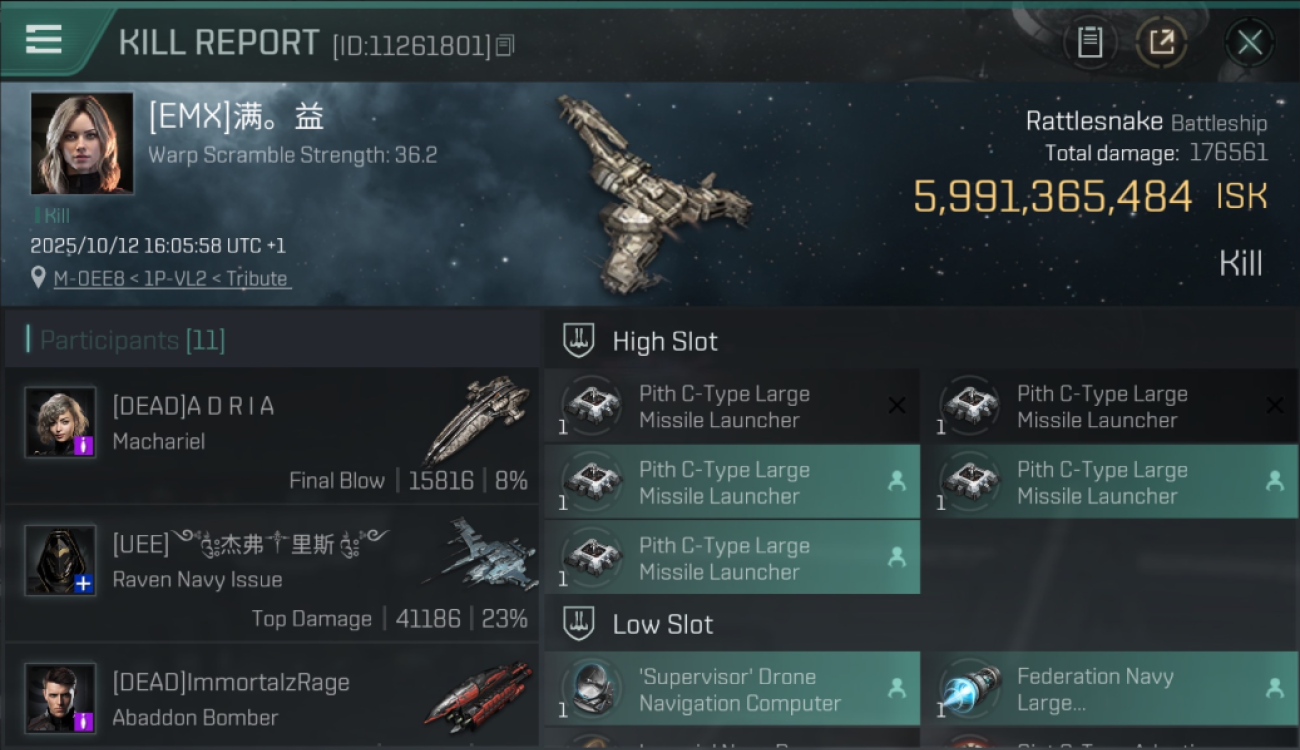The width and height of the screenshot is (1300, 750).
Task: Open the M-DEE8 < 1P-VL2 < Tribute location link
Action: (x=172, y=279)
